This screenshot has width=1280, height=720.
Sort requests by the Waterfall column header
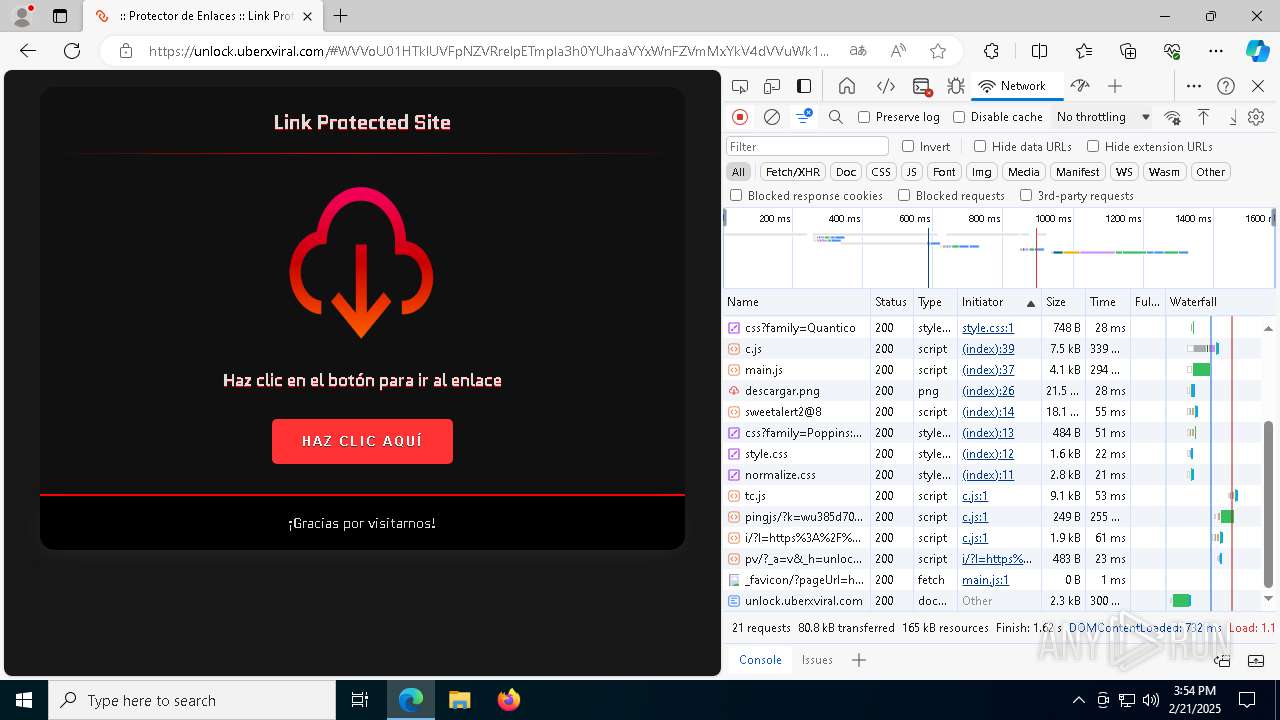coord(1220,302)
